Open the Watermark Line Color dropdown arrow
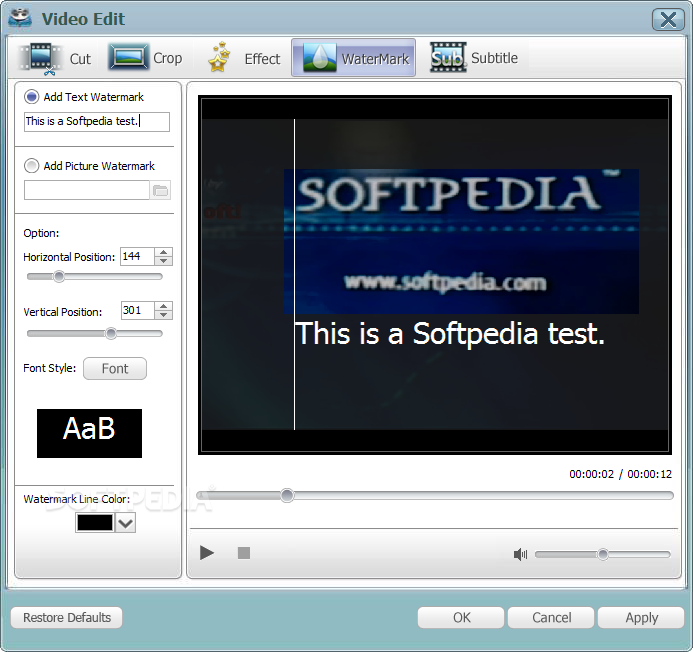This screenshot has width=693, height=652. pos(126,523)
